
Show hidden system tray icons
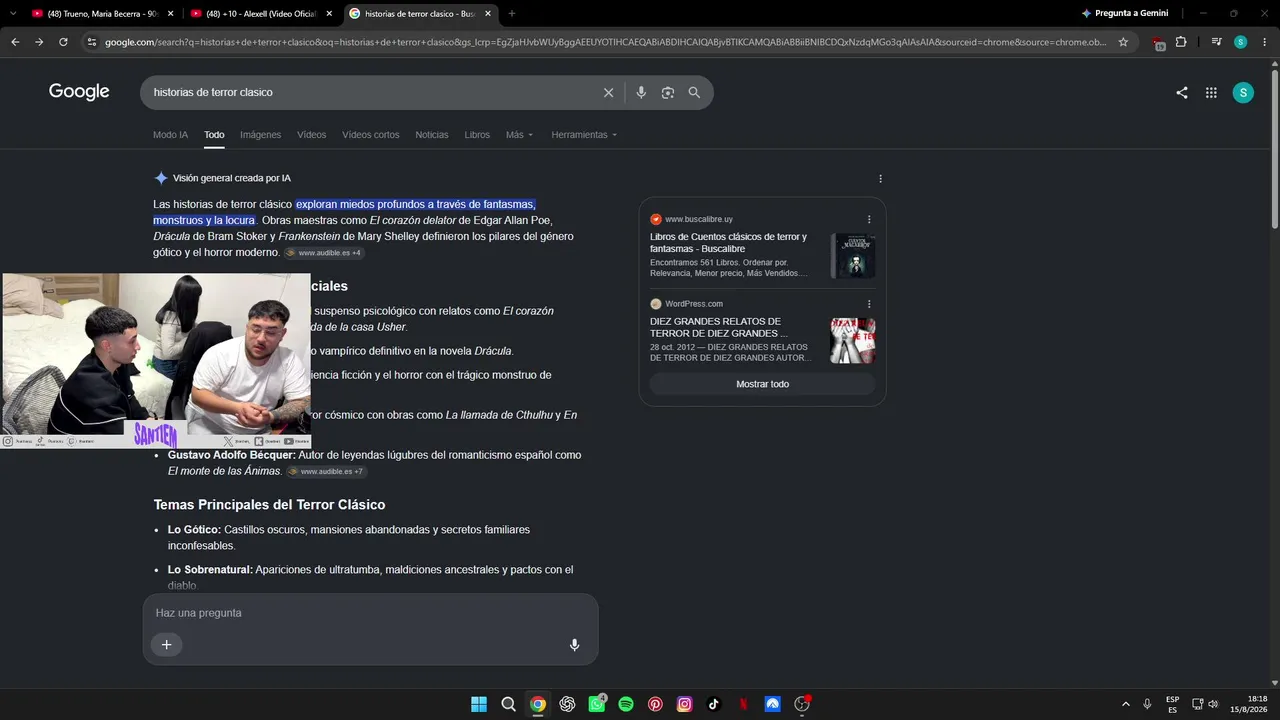click(1126, 704)
